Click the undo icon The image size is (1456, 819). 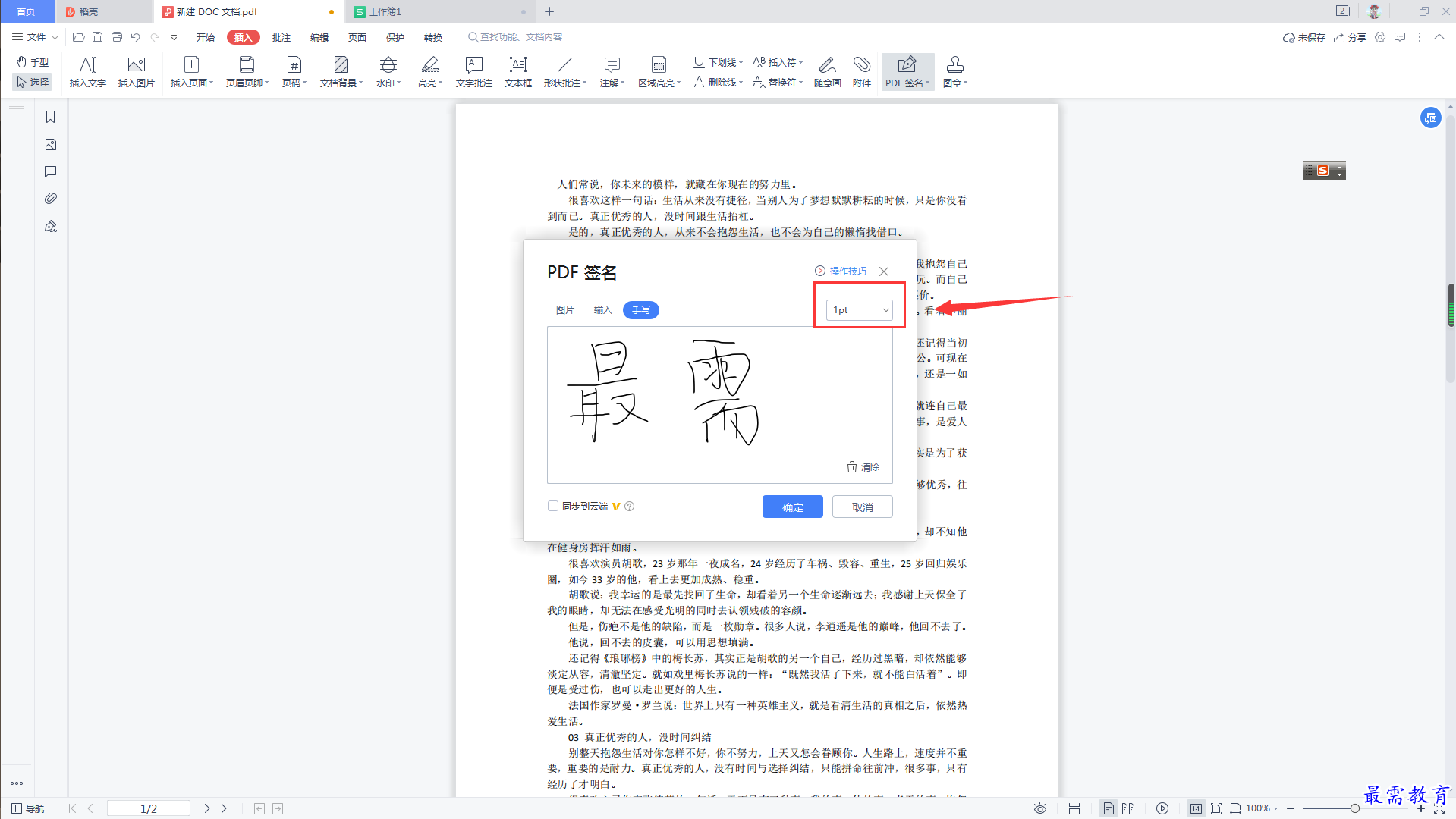[x=136, y=37]
